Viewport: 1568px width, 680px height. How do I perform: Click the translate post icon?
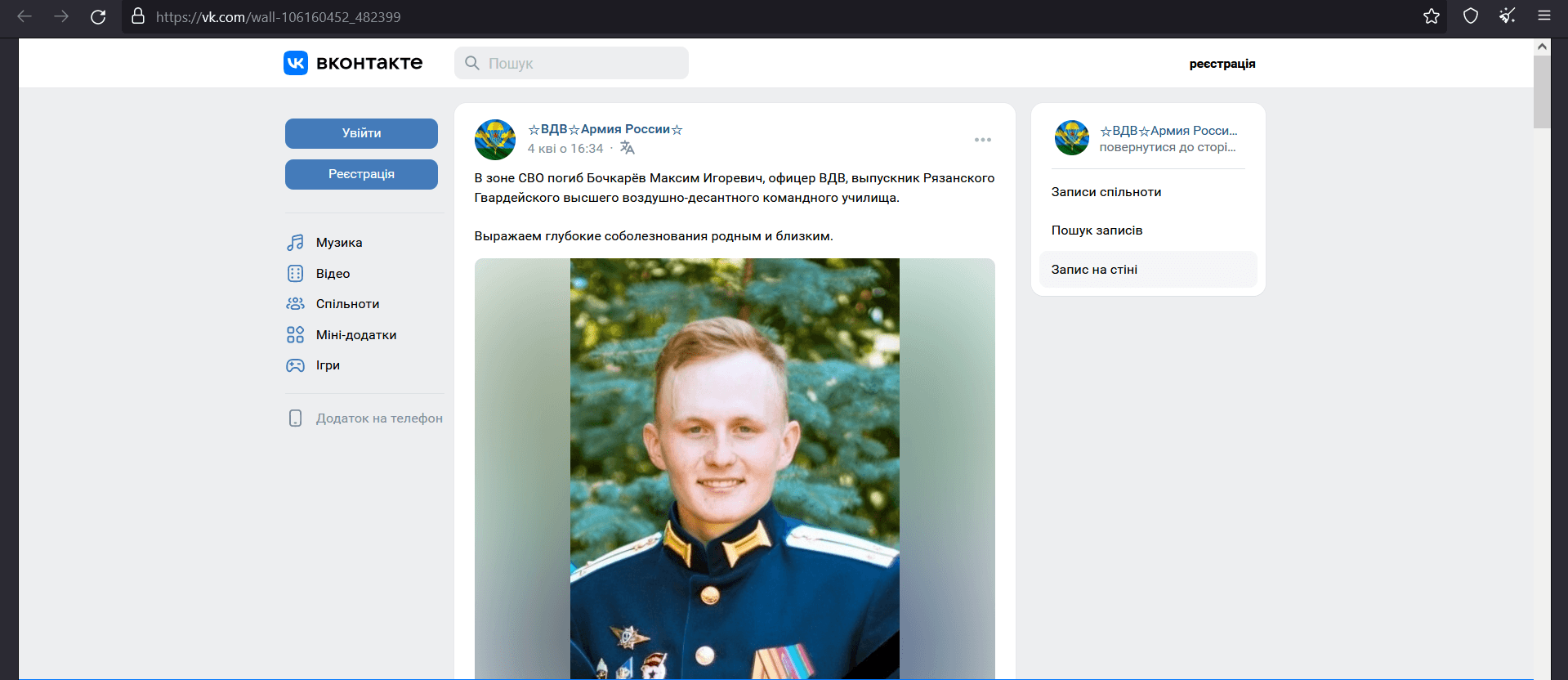[628, 148]
